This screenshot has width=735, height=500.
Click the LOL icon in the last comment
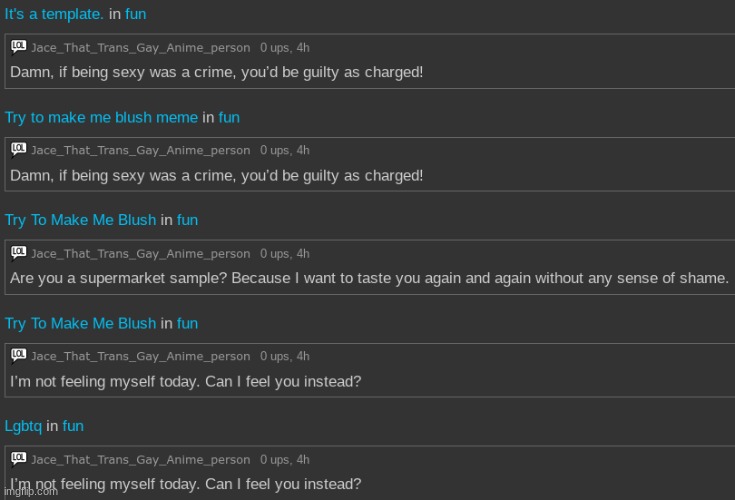point(19,458)
